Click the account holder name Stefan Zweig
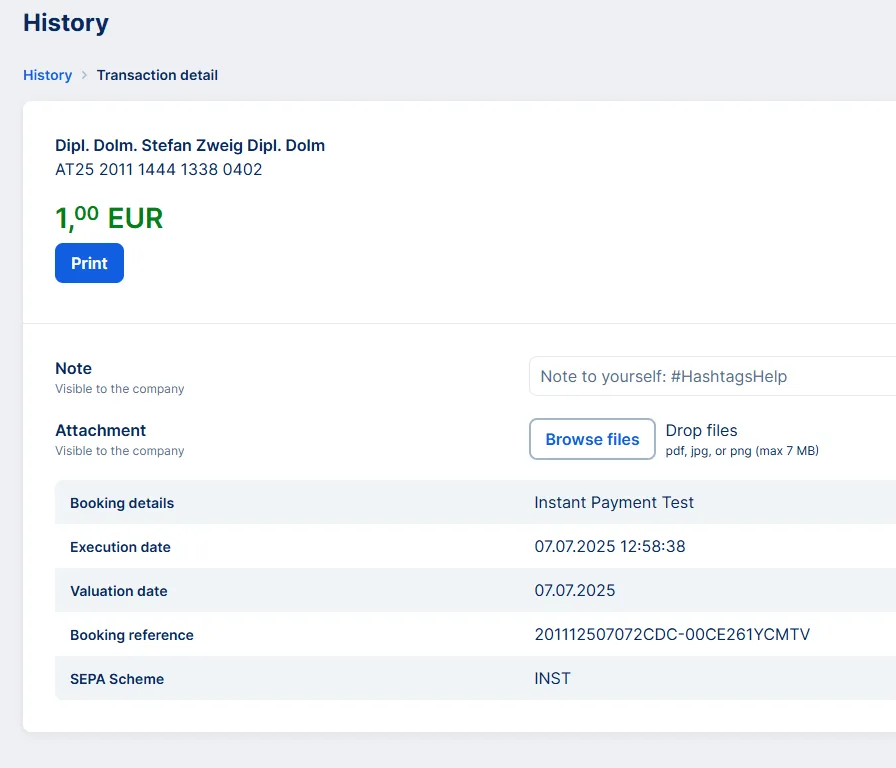This screenshot has height=768, width=896. [190, 145]
